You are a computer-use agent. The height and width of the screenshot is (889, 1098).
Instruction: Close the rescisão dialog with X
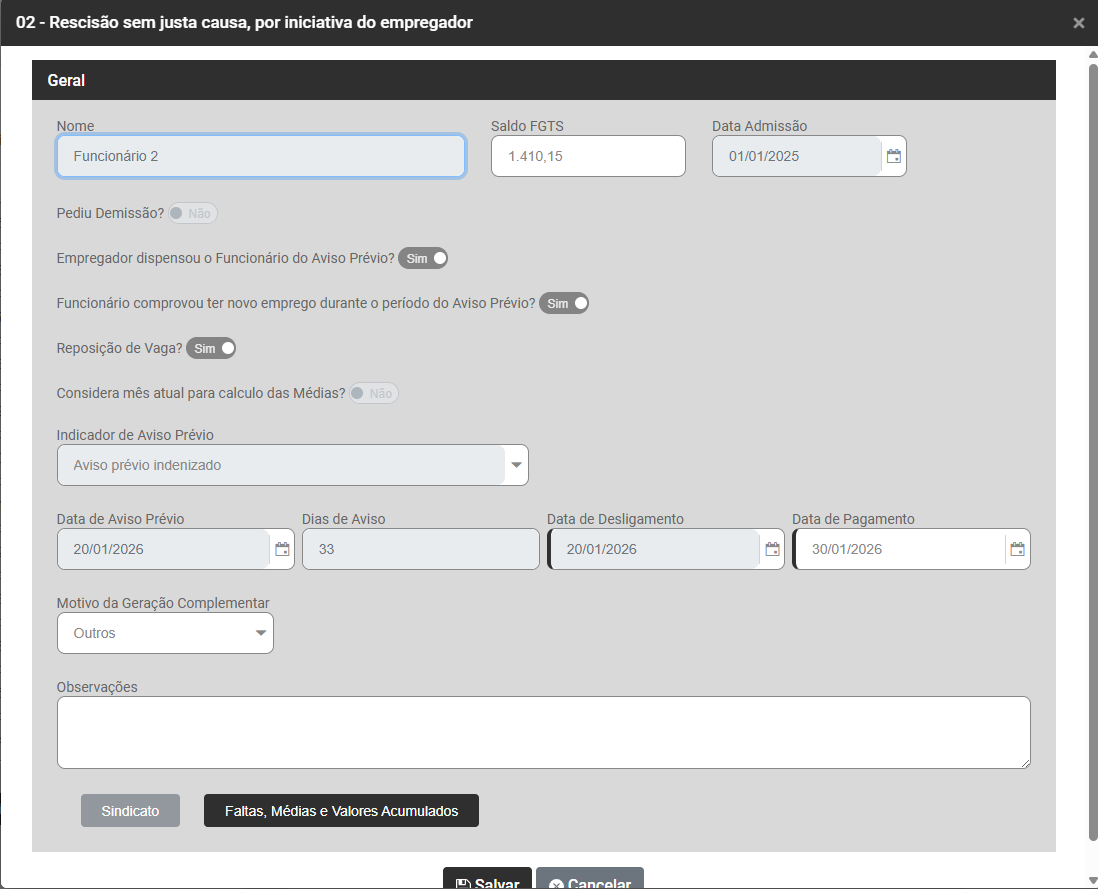coord(1078,23)
